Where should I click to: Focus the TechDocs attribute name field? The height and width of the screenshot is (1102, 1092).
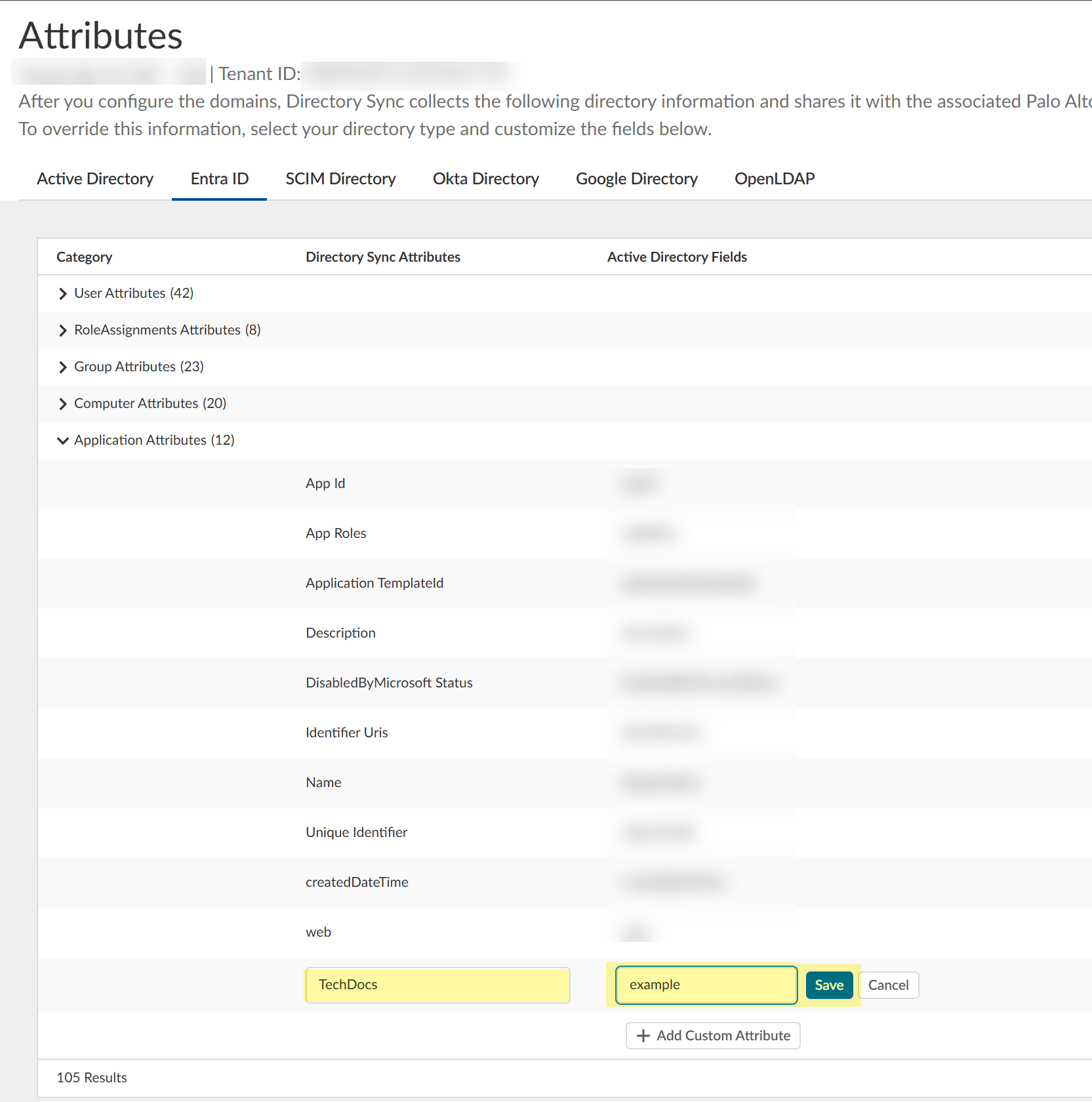tap(437, 985)
